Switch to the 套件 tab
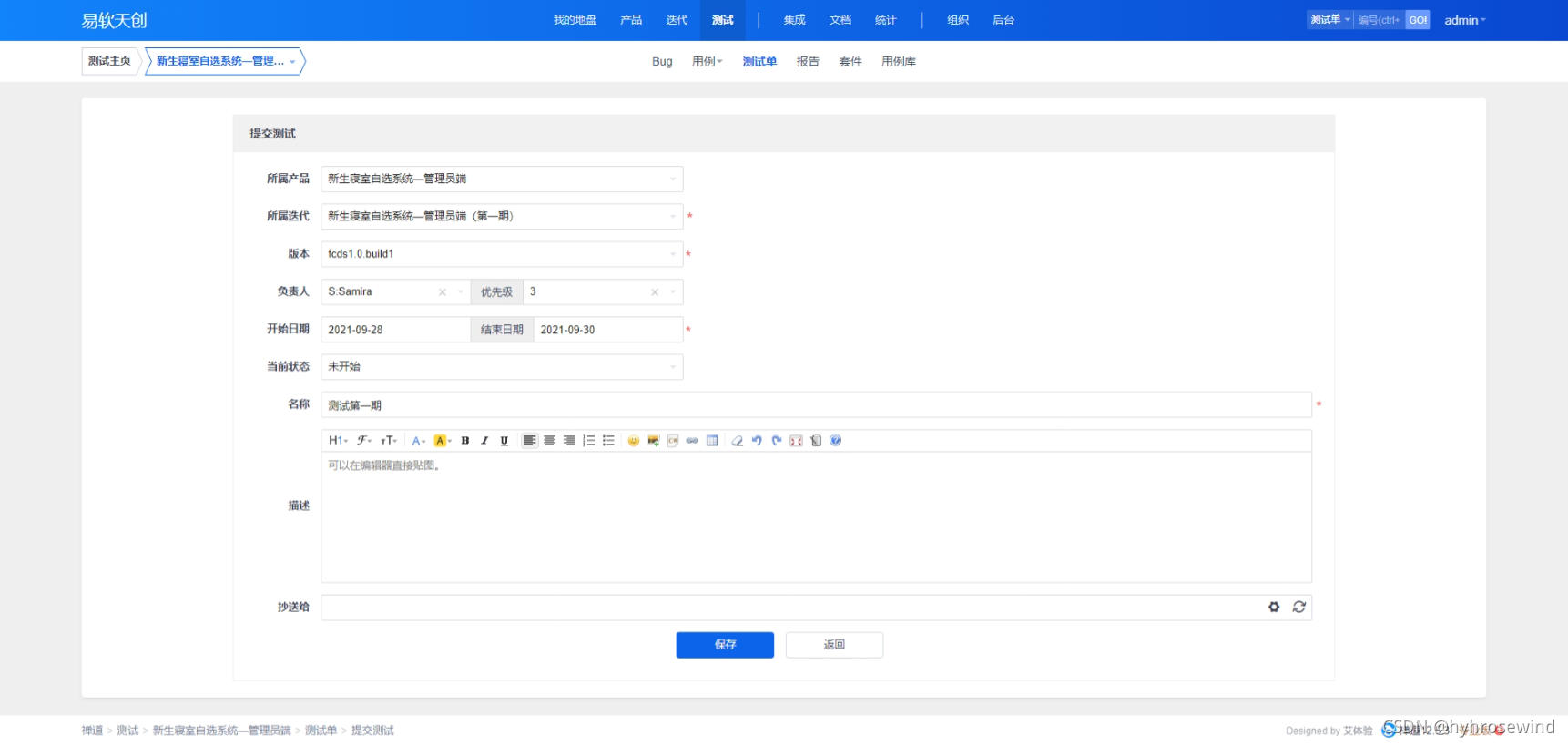The height and width of the screenshot is (746, 1568). point(850,62)
